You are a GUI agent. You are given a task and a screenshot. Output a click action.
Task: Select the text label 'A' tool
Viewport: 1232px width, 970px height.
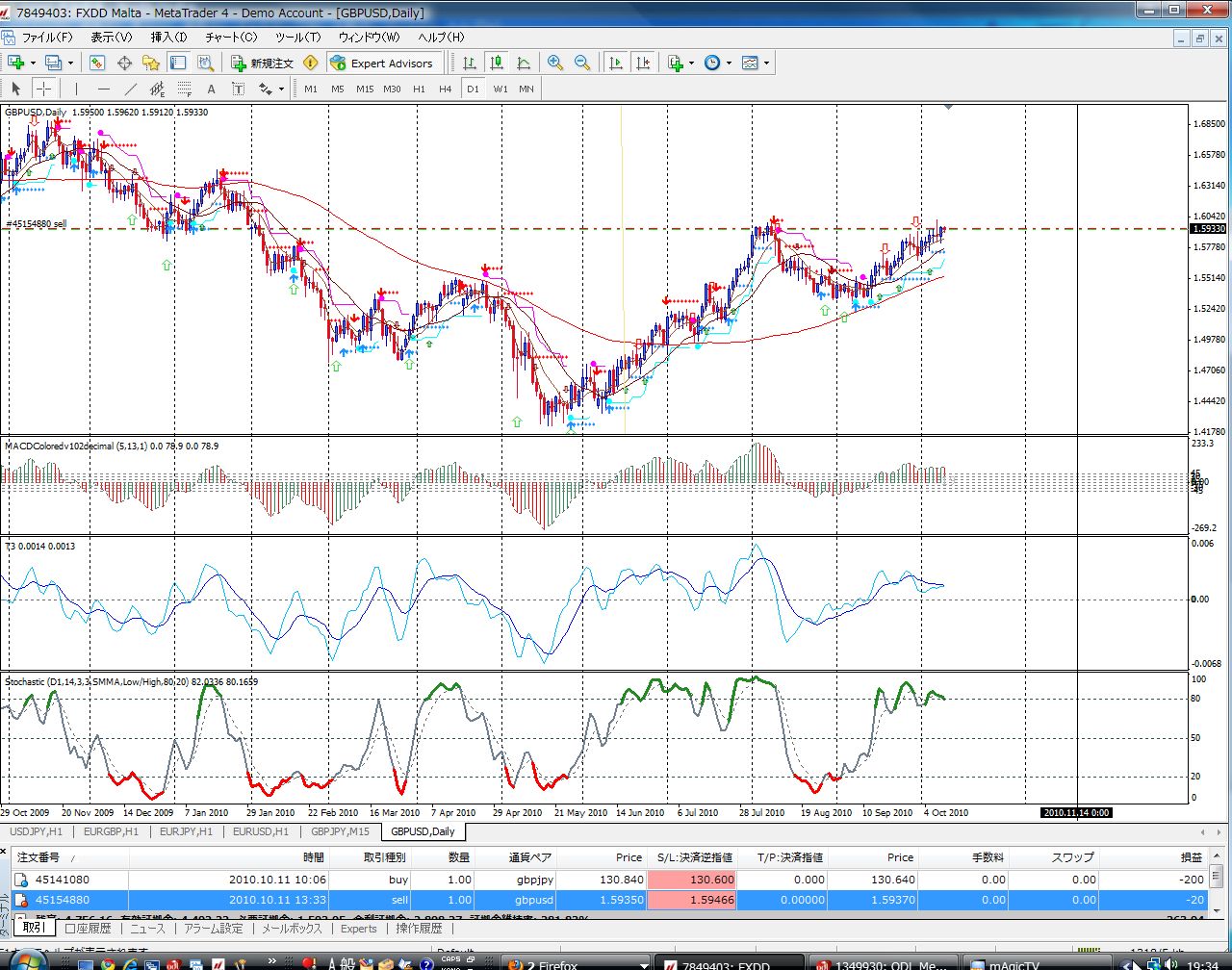tap(212, 89)
